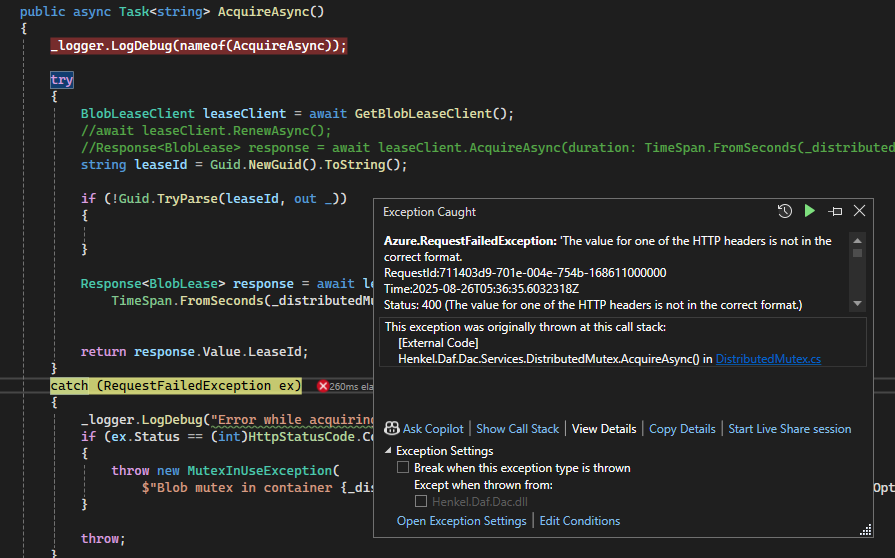895x558 pixels.
Task: Click the MutexInUseException type name
Action: point(260,471)
